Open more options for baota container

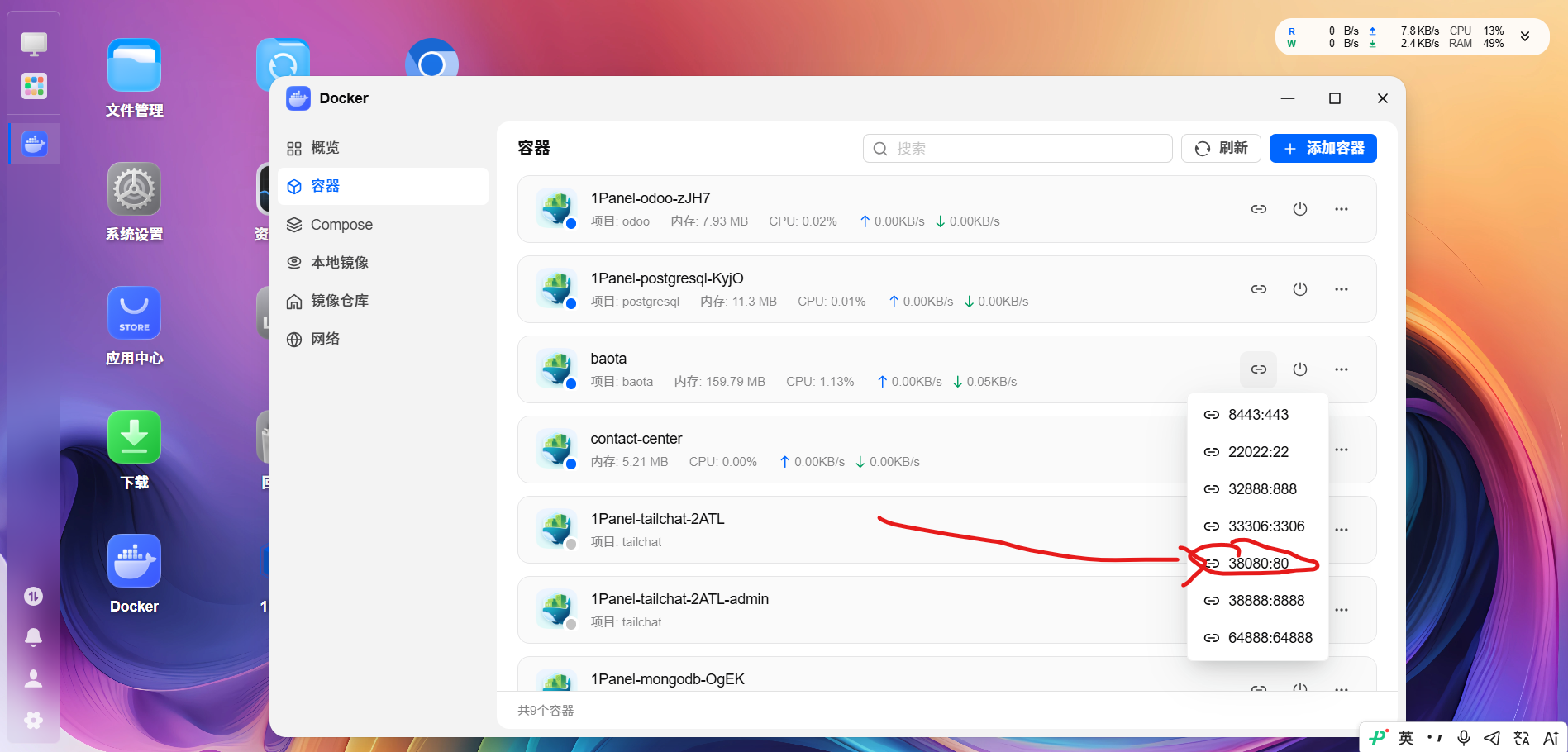click(x=1342, y=369)
